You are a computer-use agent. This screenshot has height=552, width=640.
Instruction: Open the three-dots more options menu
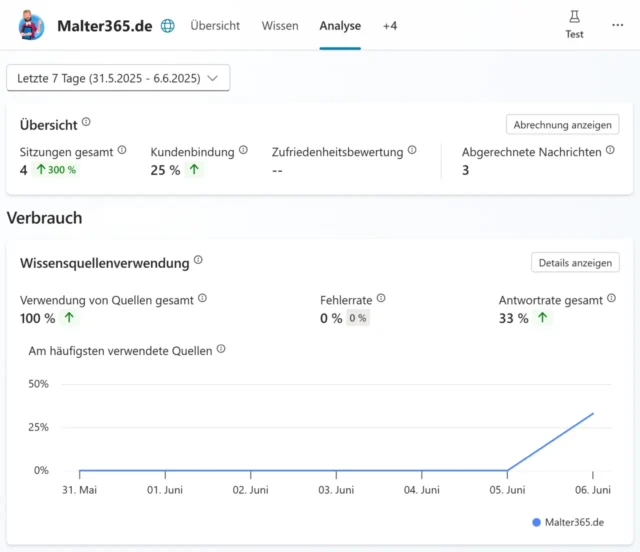pyautogui.click(x=618, y=25)
